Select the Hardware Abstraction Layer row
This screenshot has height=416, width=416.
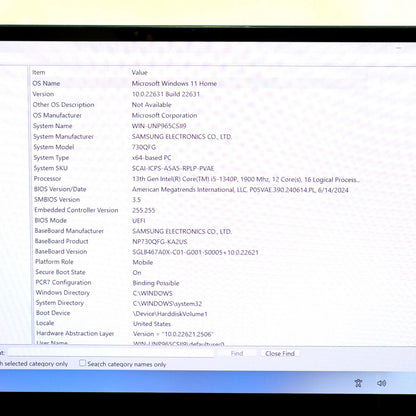click(223, 334)
